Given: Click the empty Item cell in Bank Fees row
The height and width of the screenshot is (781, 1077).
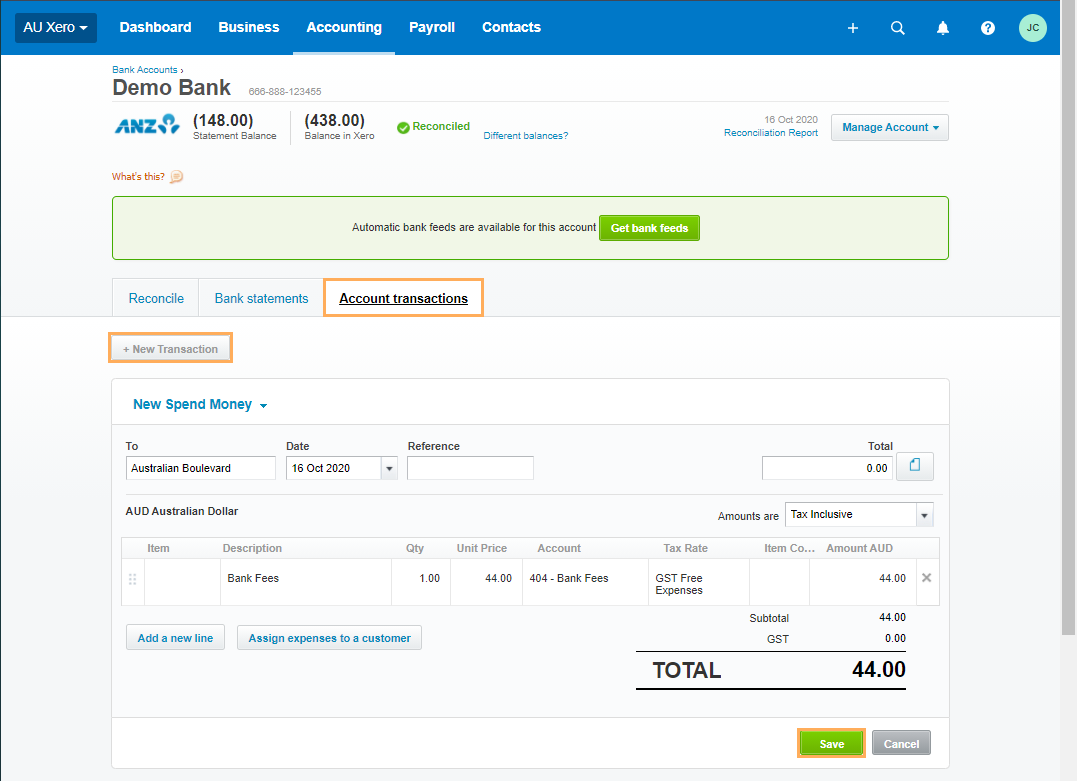Looking at the screenshot, I should click(x=182, y=582).
